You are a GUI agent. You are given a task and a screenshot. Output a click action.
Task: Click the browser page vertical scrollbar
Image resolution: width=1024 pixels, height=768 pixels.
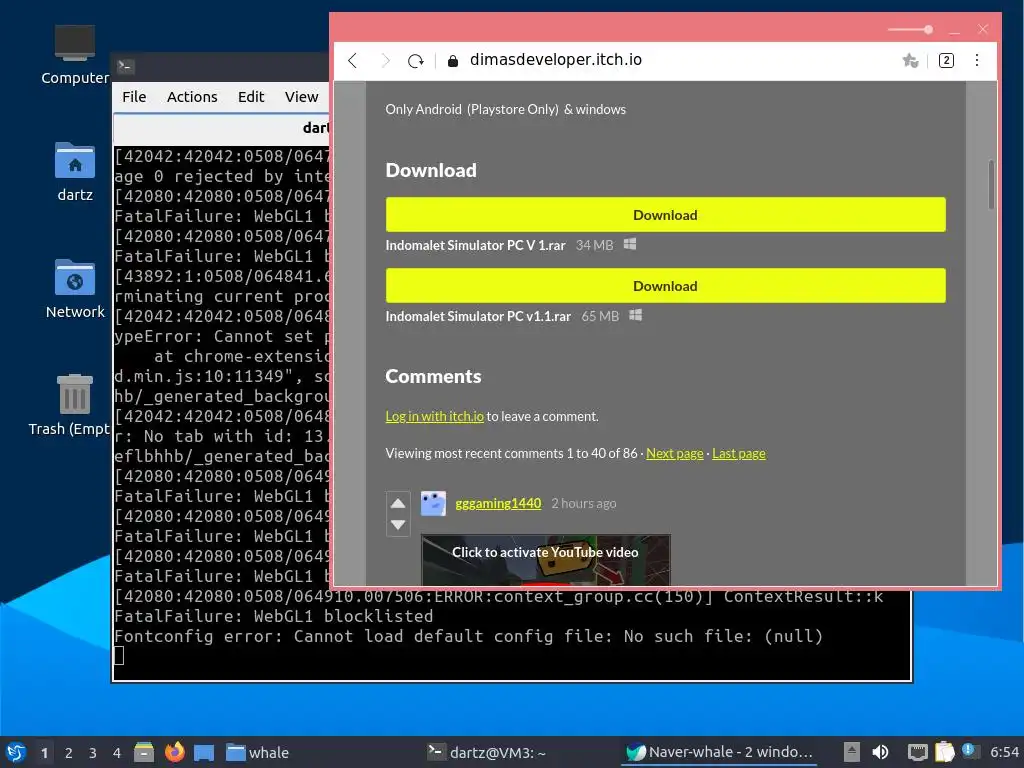pyautogui.click(x=991, y=185)
